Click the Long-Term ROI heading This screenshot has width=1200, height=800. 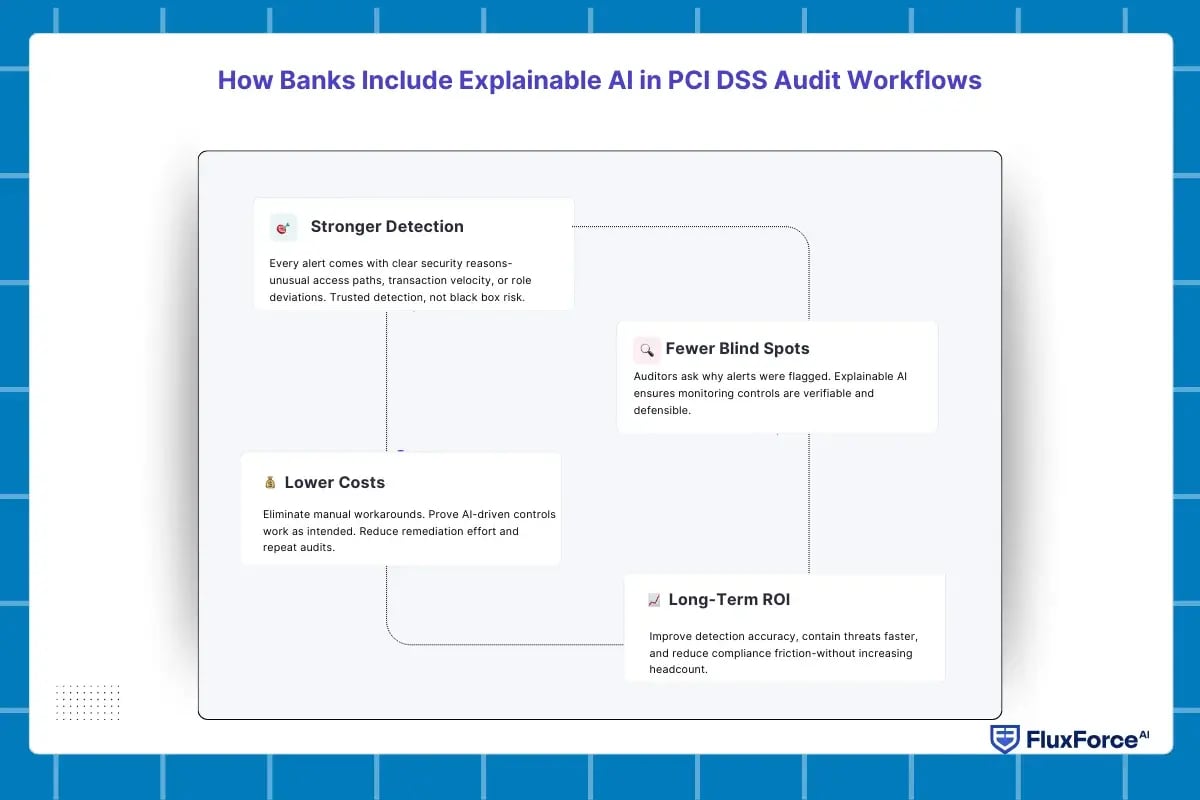click(729, 599)
